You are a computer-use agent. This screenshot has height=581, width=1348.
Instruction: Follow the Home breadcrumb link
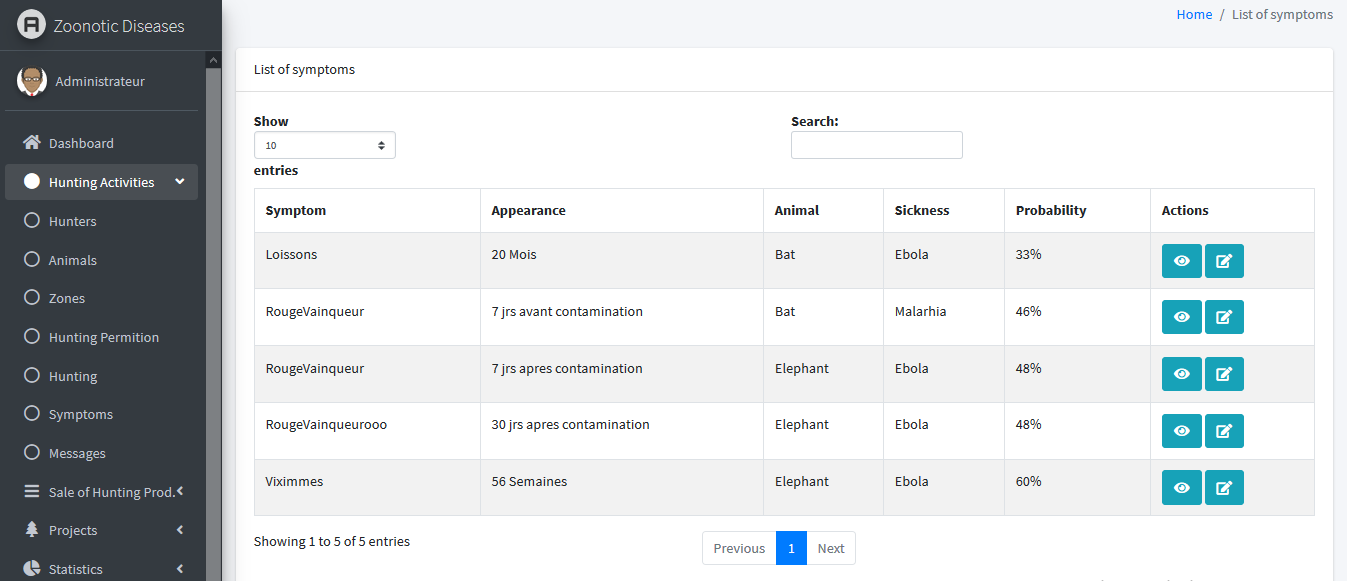pyautogui.click(x=1194, y=15)
